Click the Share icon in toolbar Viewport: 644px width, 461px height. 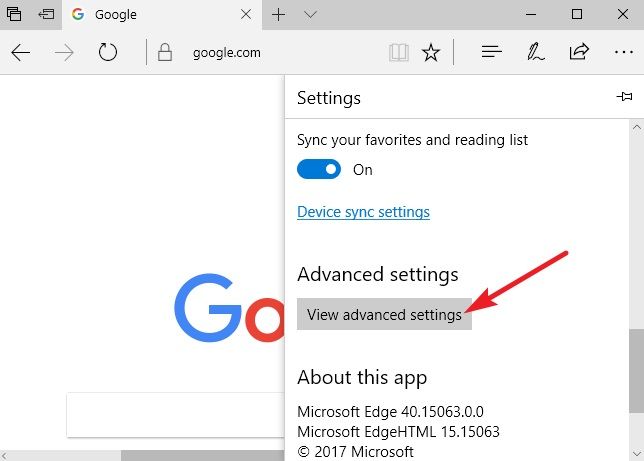tap(579, 53)
